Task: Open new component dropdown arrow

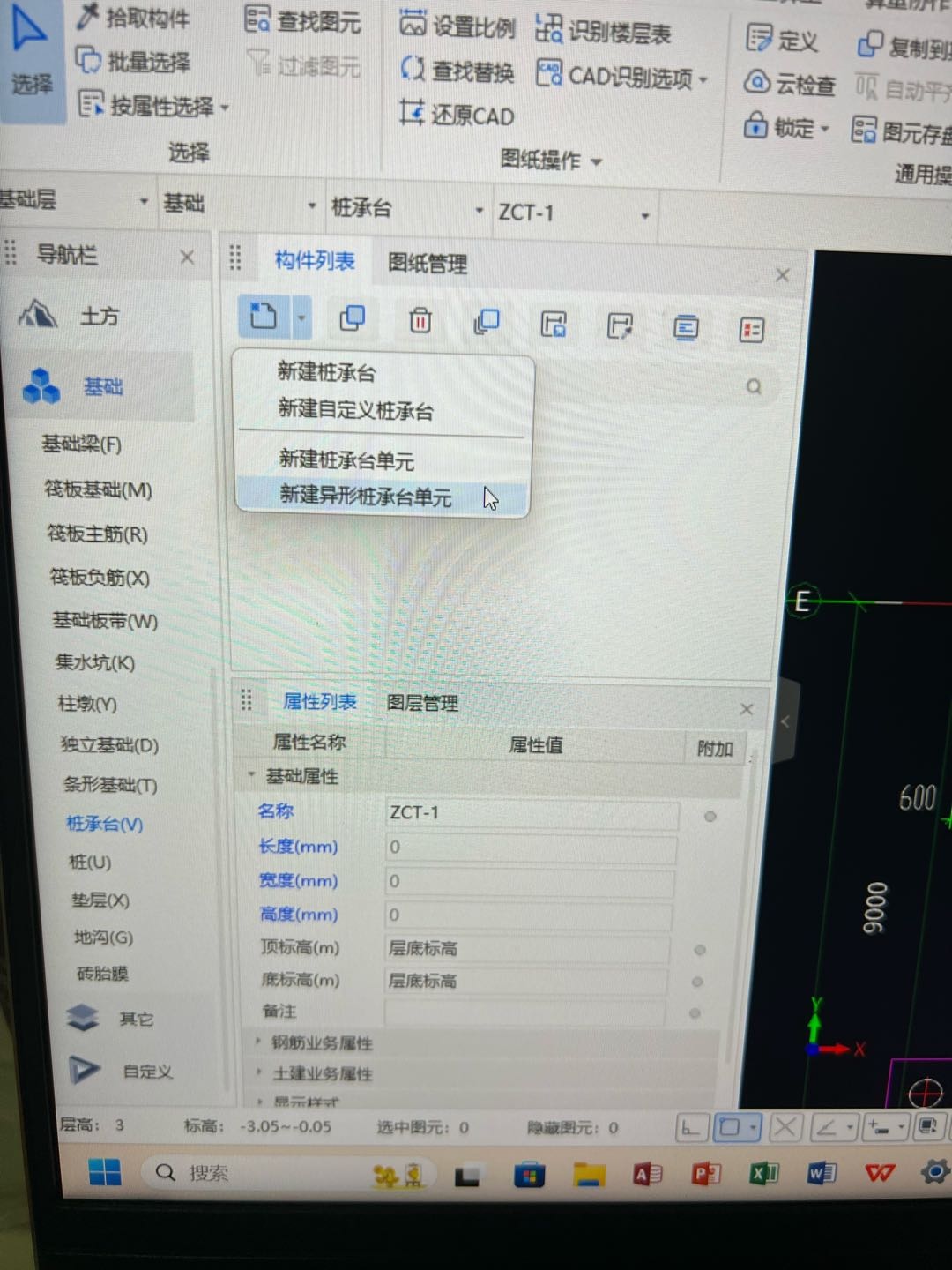Action: tap(301, 317)
